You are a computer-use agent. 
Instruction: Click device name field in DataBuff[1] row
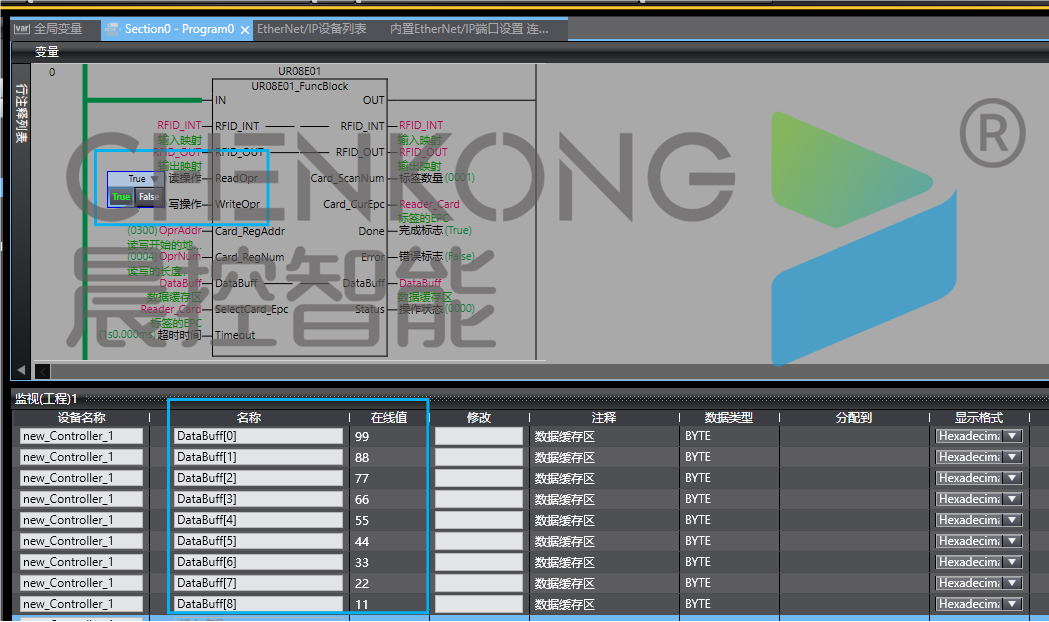(x=82, y=457)
